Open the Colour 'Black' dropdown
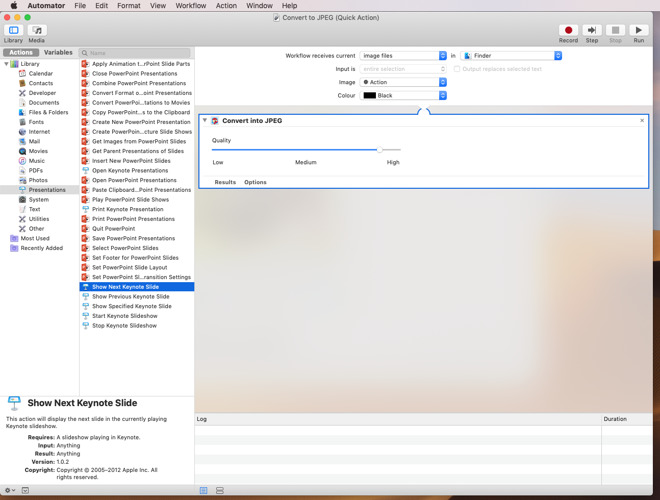Screen dimensions: 660x500 (403, 96)
